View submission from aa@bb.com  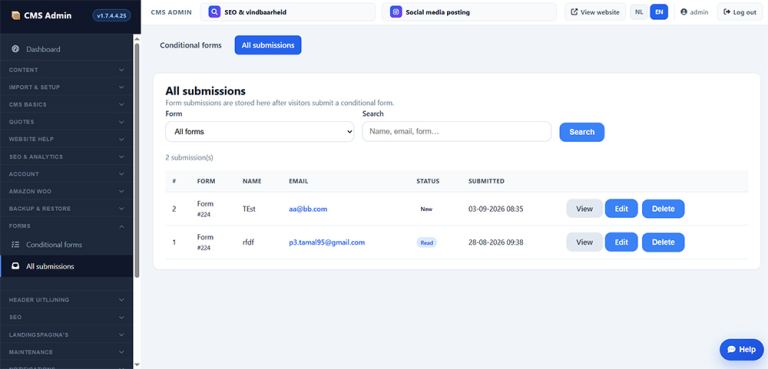[584, 209]
